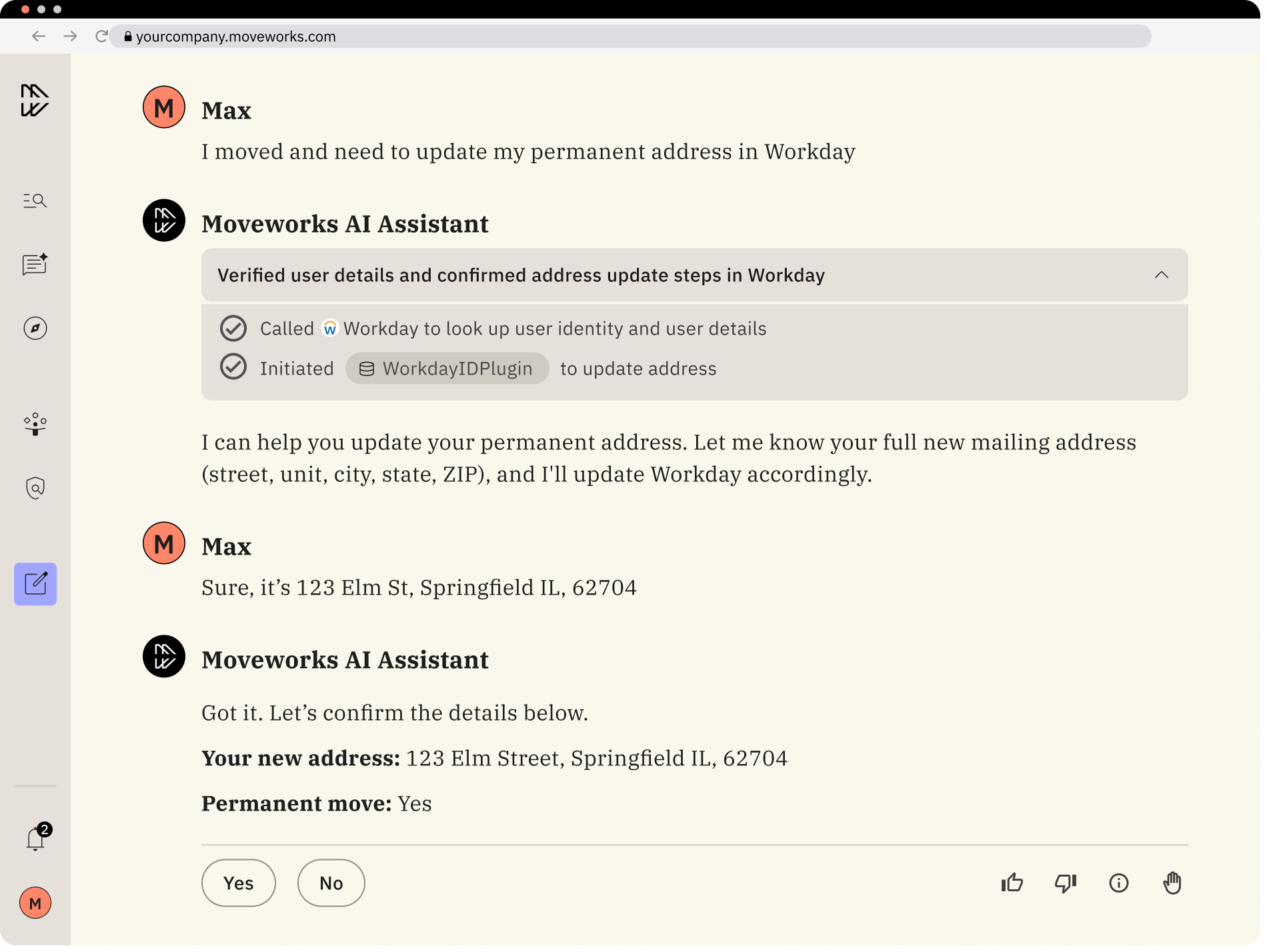
Task: Open the plant growth icon in sidebar
Action: (35, 424)
